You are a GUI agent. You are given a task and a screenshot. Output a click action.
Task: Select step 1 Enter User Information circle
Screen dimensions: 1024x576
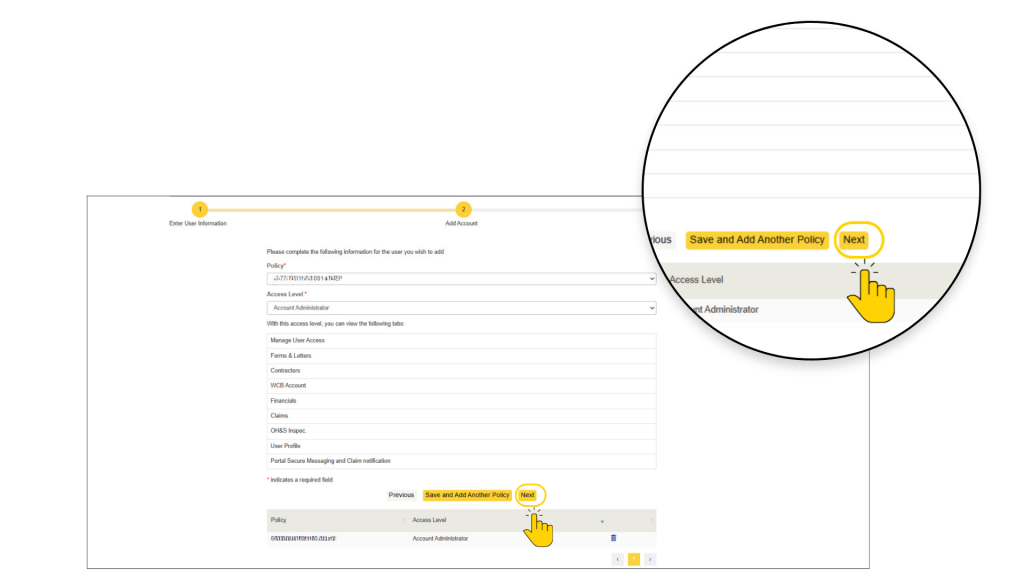(x=200, y=210)
